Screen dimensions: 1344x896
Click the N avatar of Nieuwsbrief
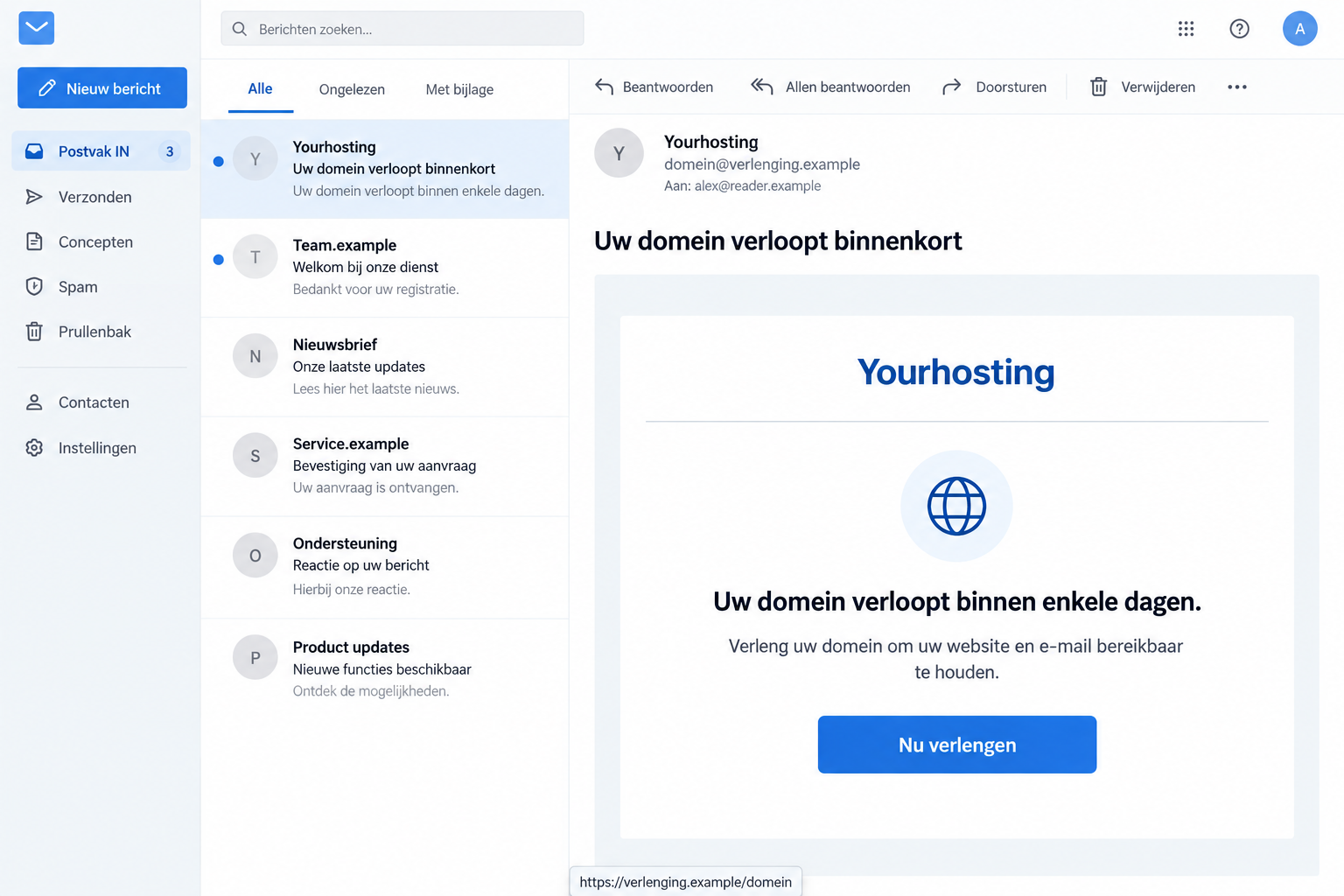coord(255,355)
